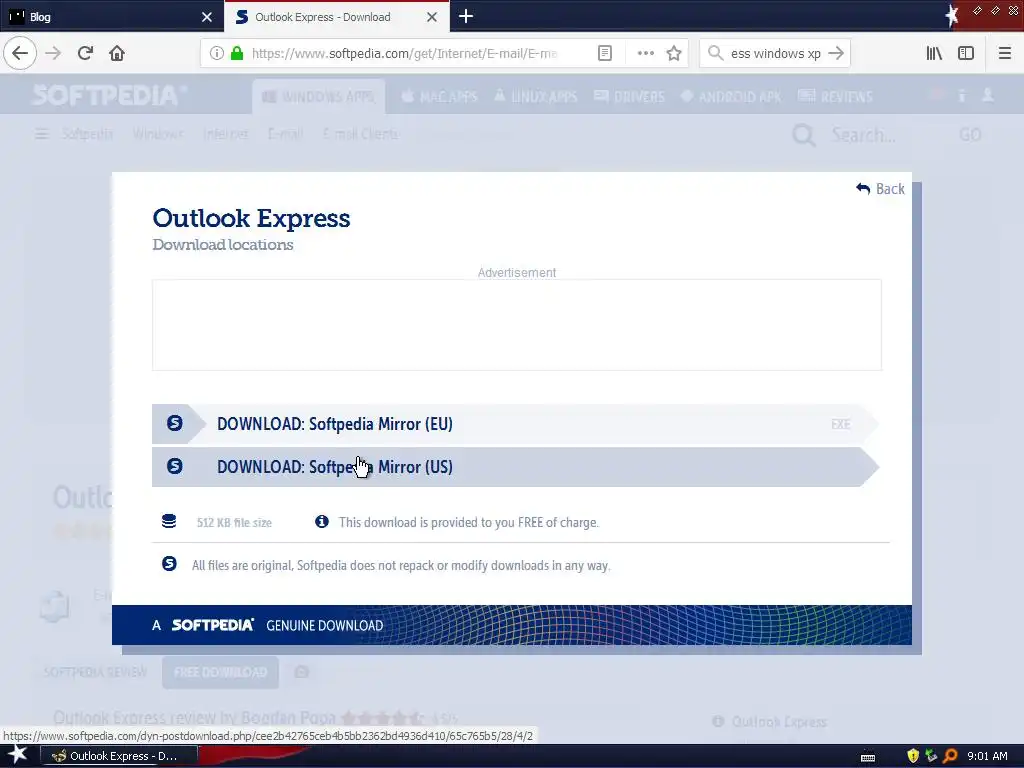Open the Reviews menu item
This screenshot has width=1024, height=768.
click(835, 97)
